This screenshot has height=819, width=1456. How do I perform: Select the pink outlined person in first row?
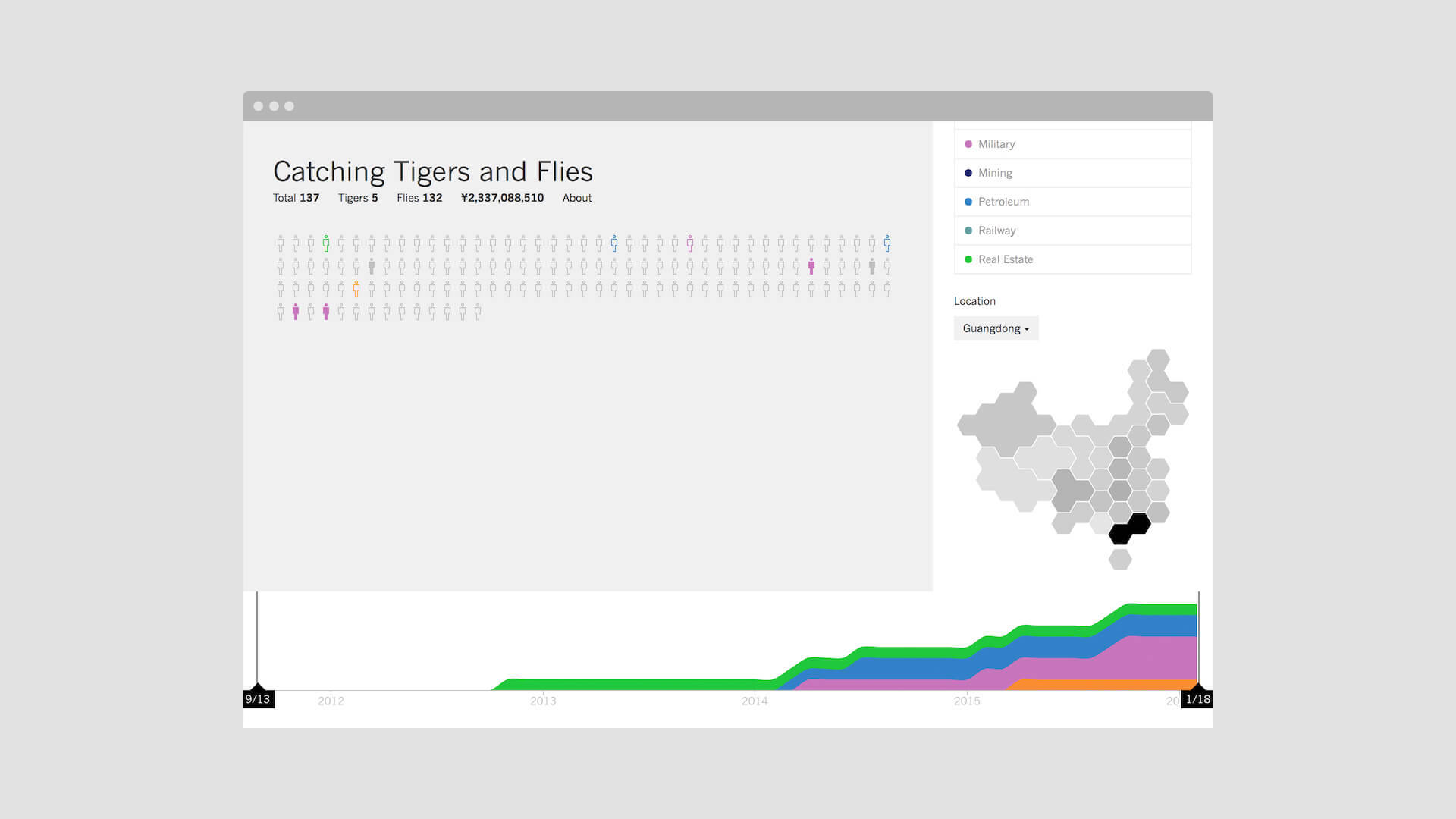(690, 243)
